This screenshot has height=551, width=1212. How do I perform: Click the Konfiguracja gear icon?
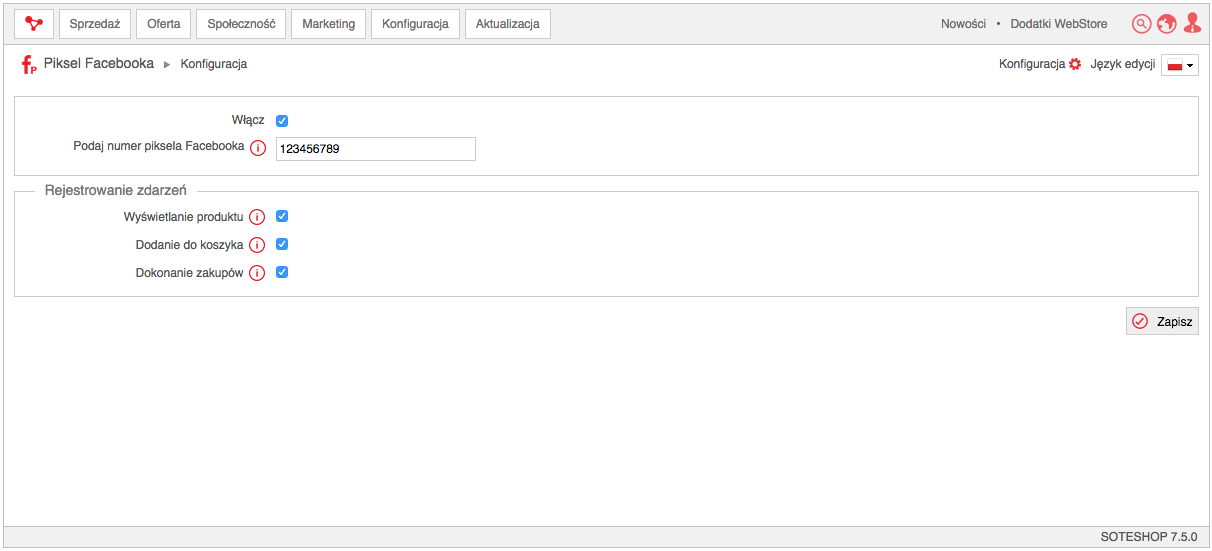click(1075, 64)
